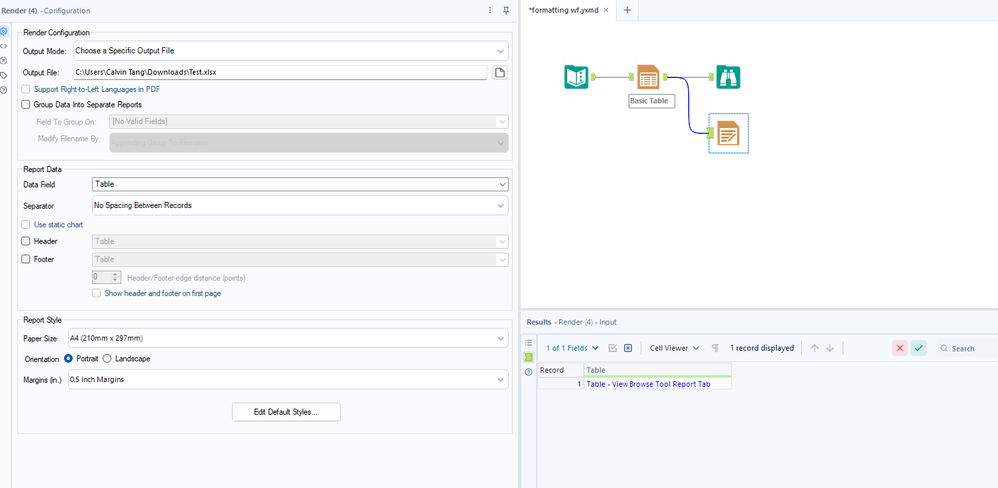
Task: Check Show header and footer on first page
Action: pos(96,293)
